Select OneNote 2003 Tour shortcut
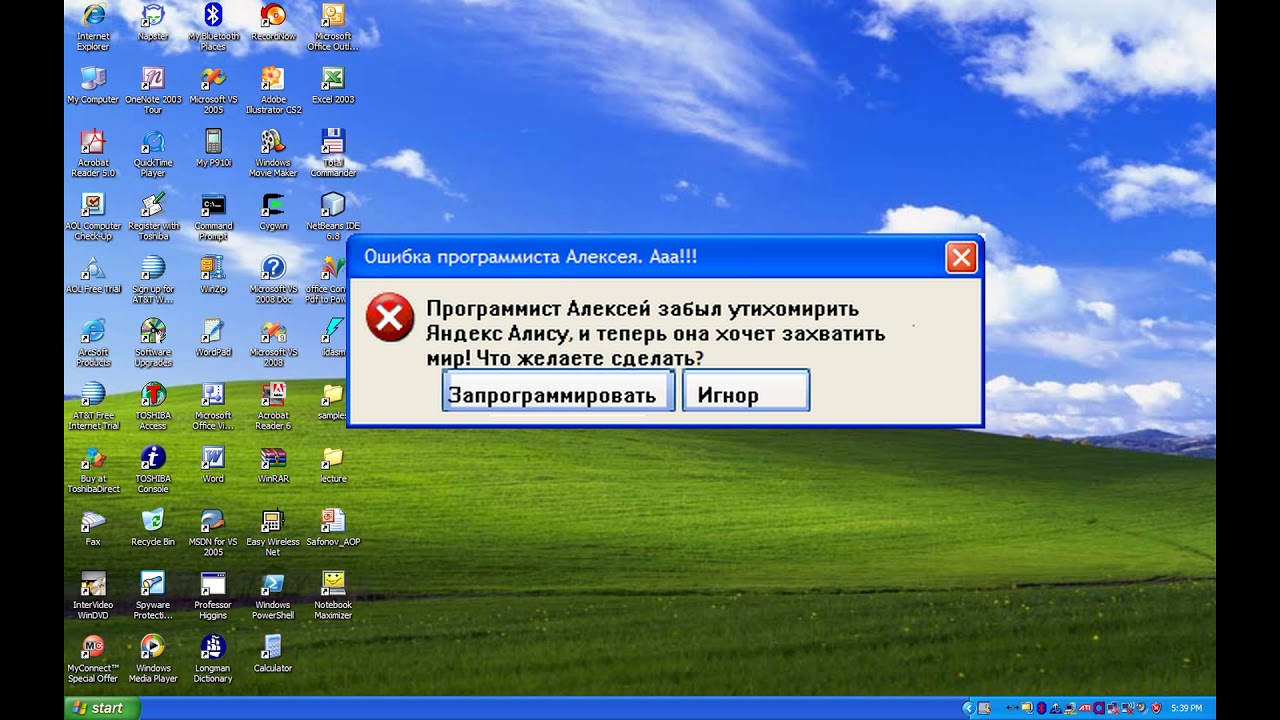This screenshot has height=720, width=1280. [153, 90]
